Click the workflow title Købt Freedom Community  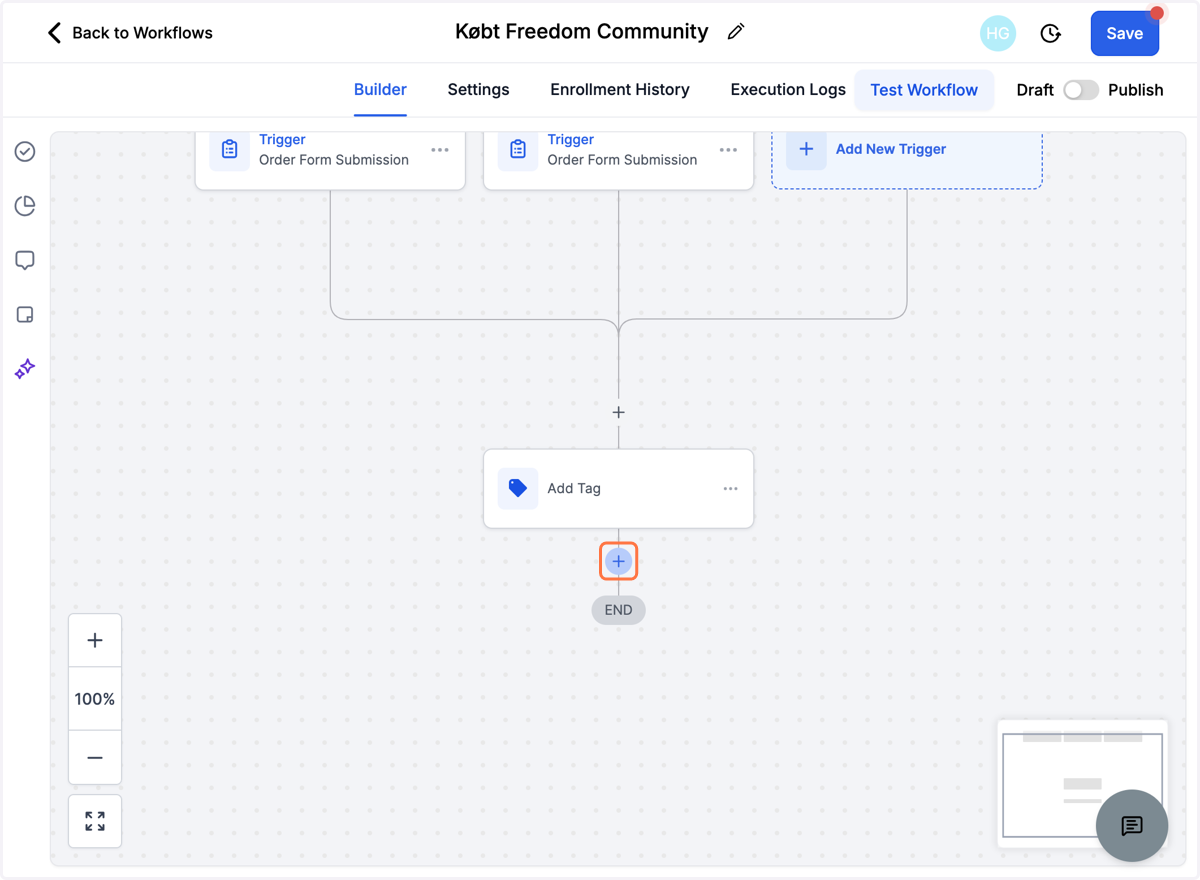tap(581, 32)
